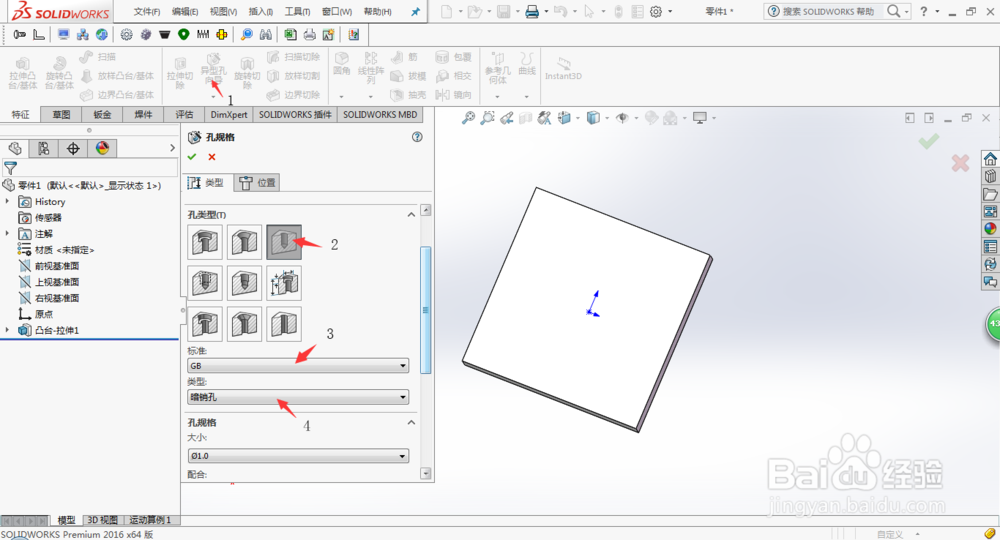Click the Print icon in title toolbar
Screen dimensions: 1000x540
point(532,11)
